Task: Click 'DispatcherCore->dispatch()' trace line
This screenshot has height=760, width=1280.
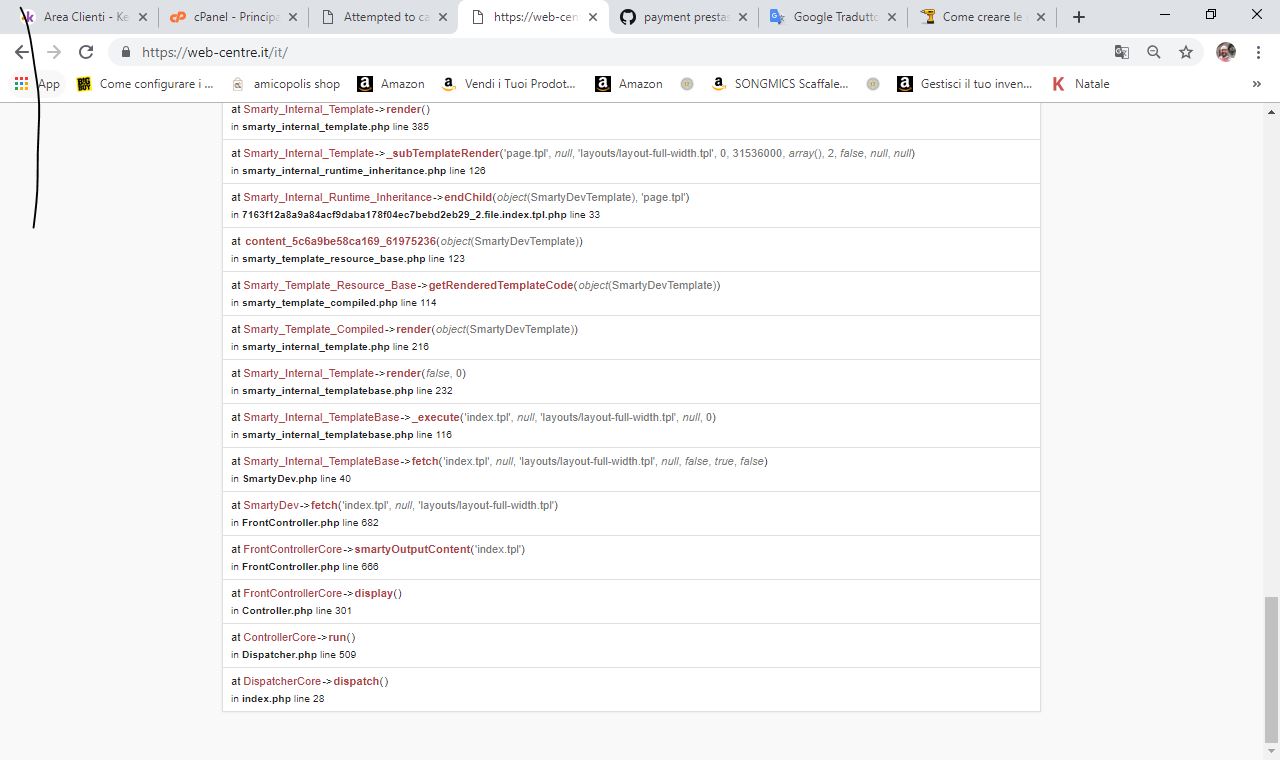Action: (x=310, y=681)
